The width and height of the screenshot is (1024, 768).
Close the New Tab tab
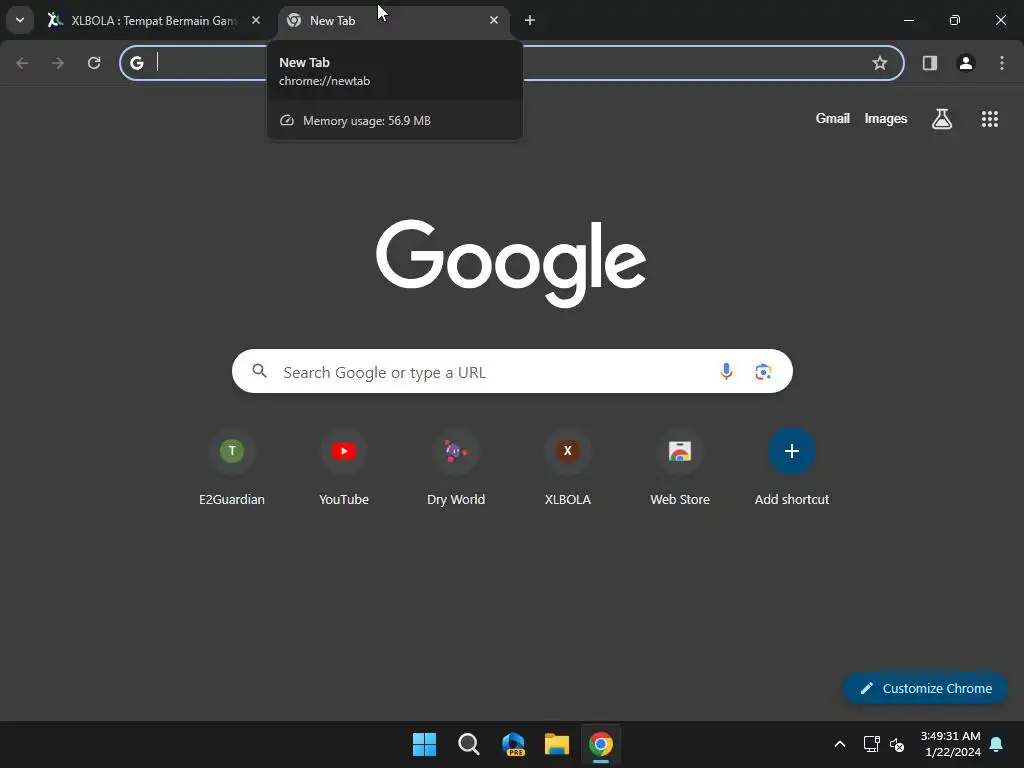(494, 20)
